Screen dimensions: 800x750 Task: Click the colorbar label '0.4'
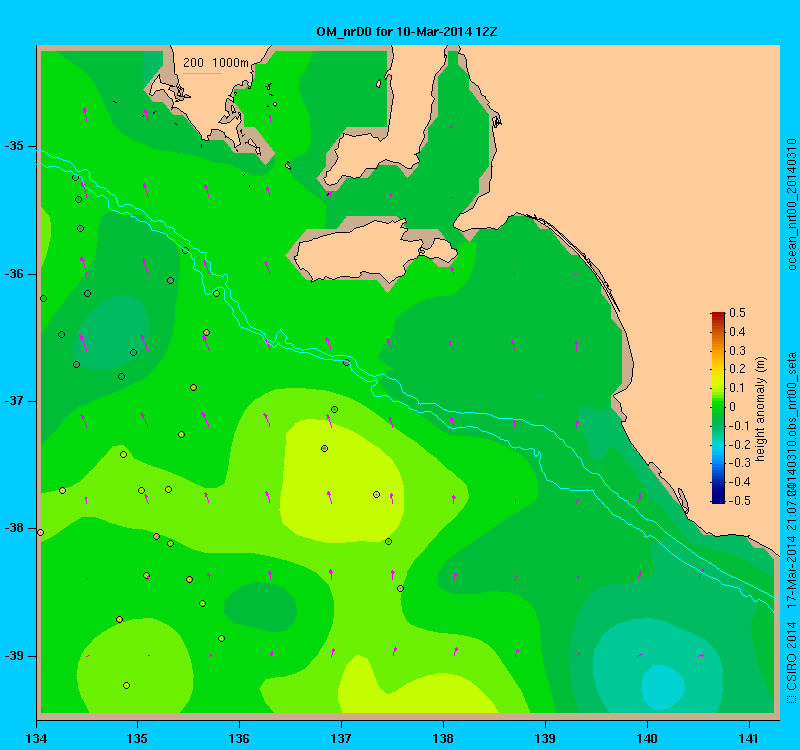pyautogui.click(x=737, y=332)
